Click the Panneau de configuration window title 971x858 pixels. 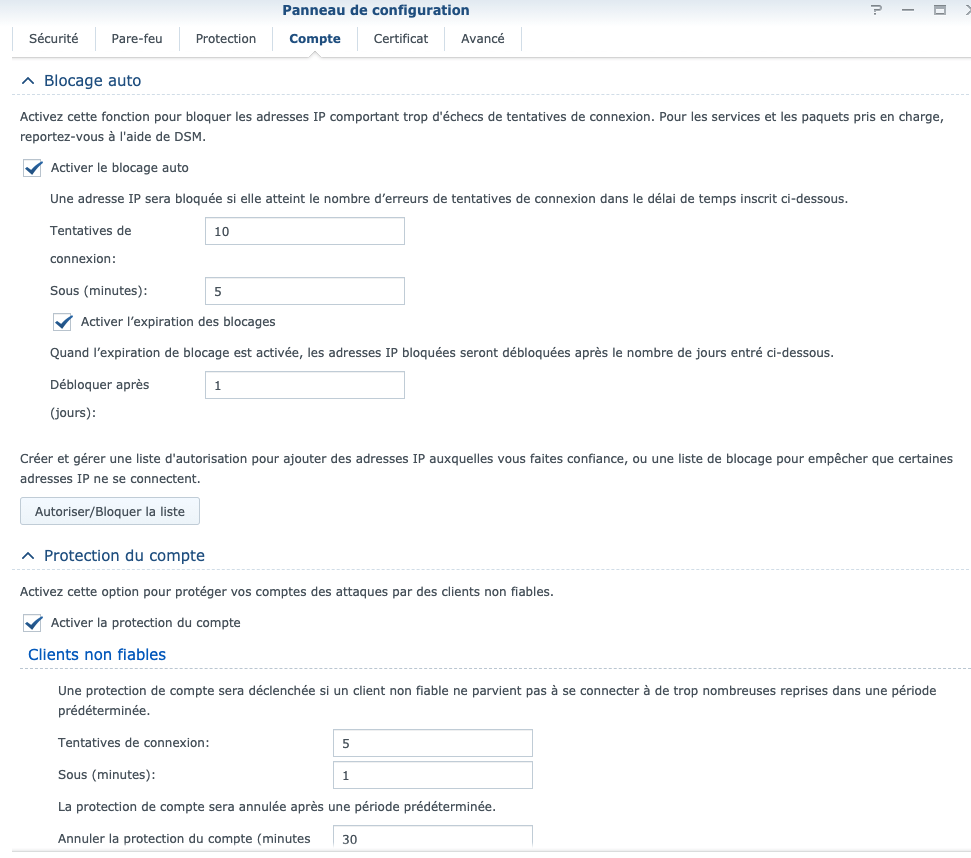click(376, 10)
